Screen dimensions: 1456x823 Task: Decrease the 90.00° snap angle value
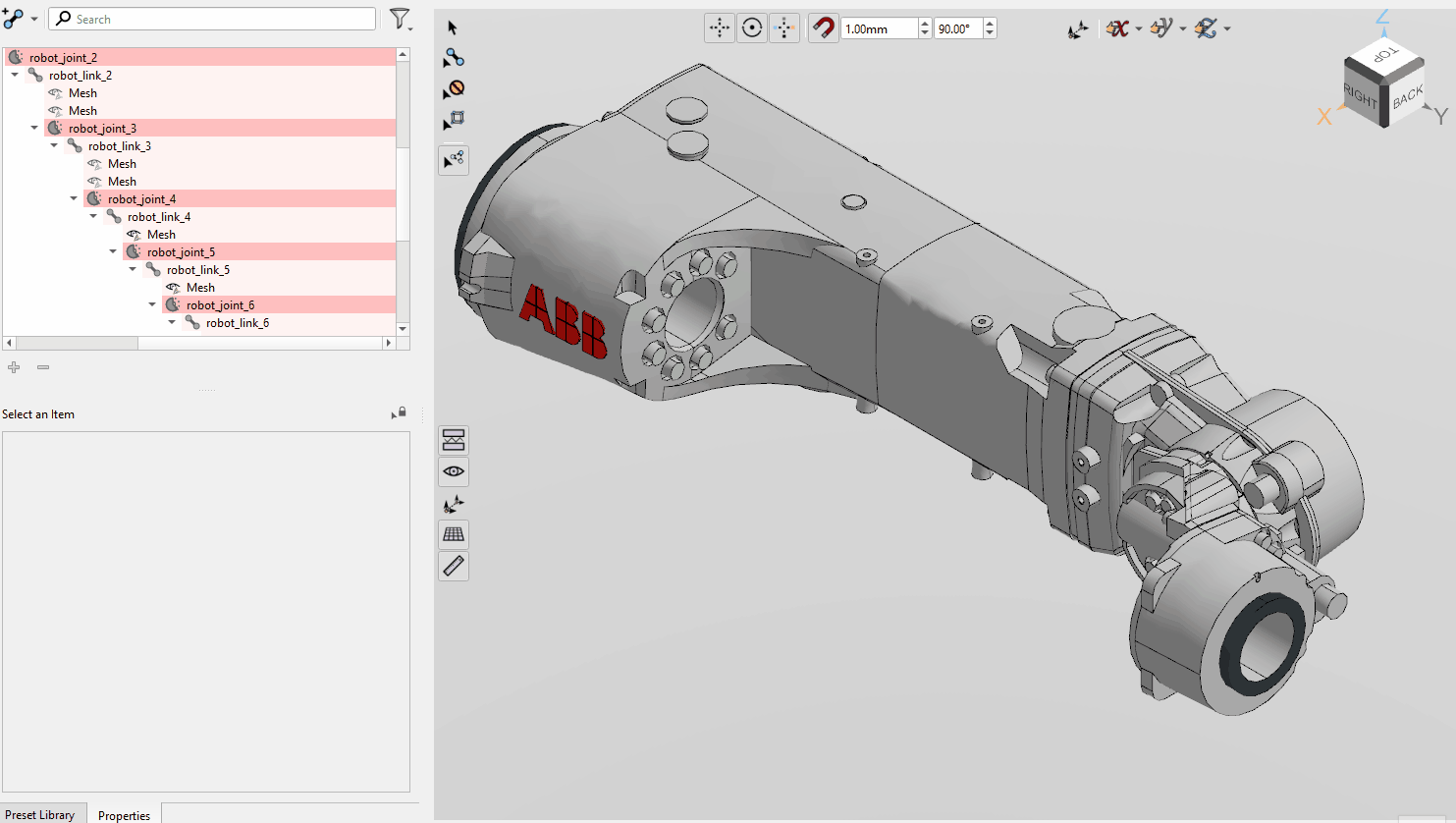[x=990, y=34]
